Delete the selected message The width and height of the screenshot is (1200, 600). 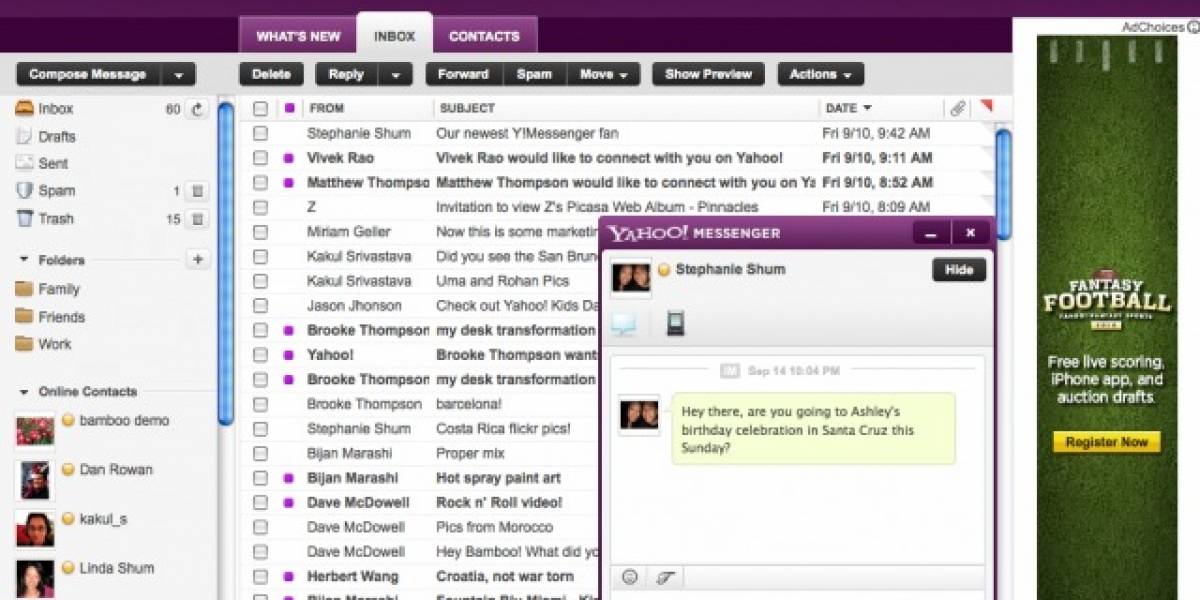coord(271,74)
